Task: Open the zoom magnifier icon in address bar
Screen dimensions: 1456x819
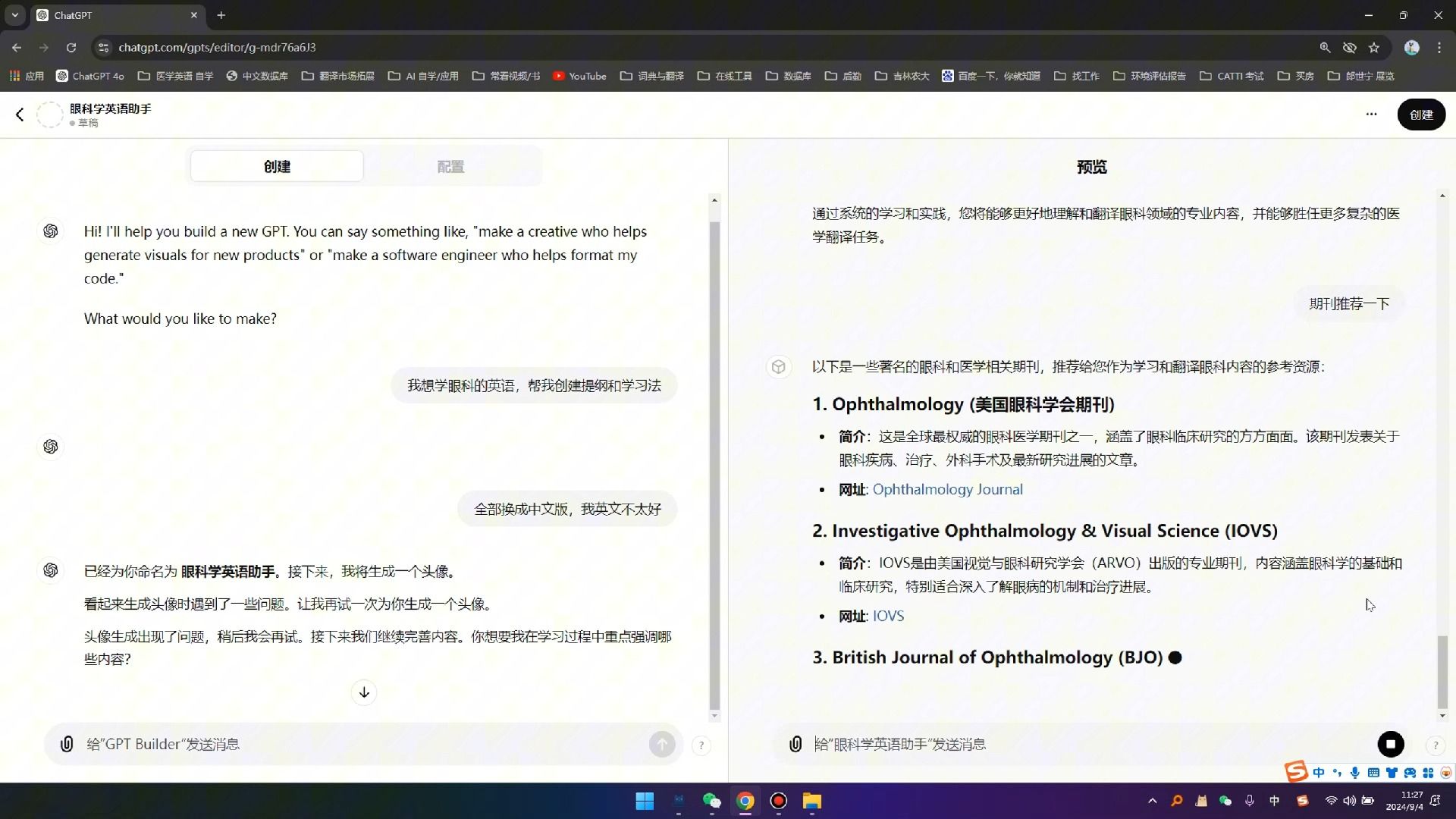Action: pos(1325,47)
